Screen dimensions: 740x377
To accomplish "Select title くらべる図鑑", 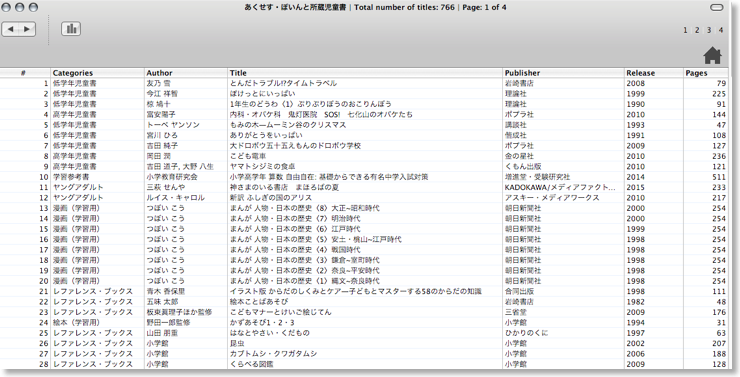I will 252,364.
